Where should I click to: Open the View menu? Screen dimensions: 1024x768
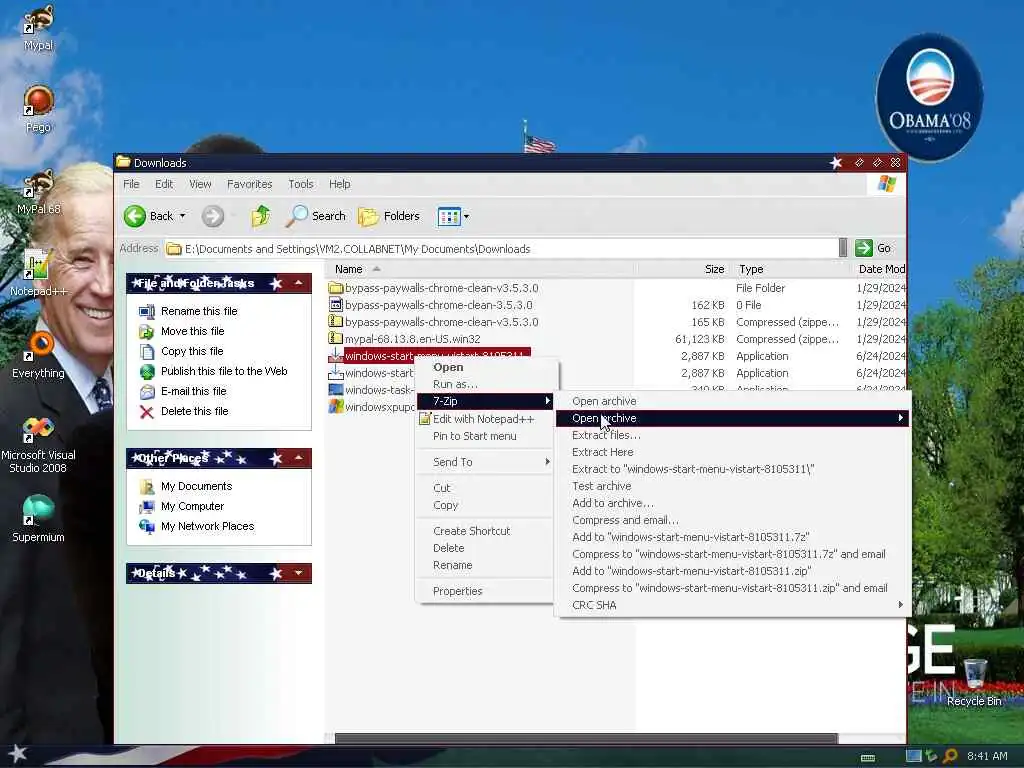(200, 184)
